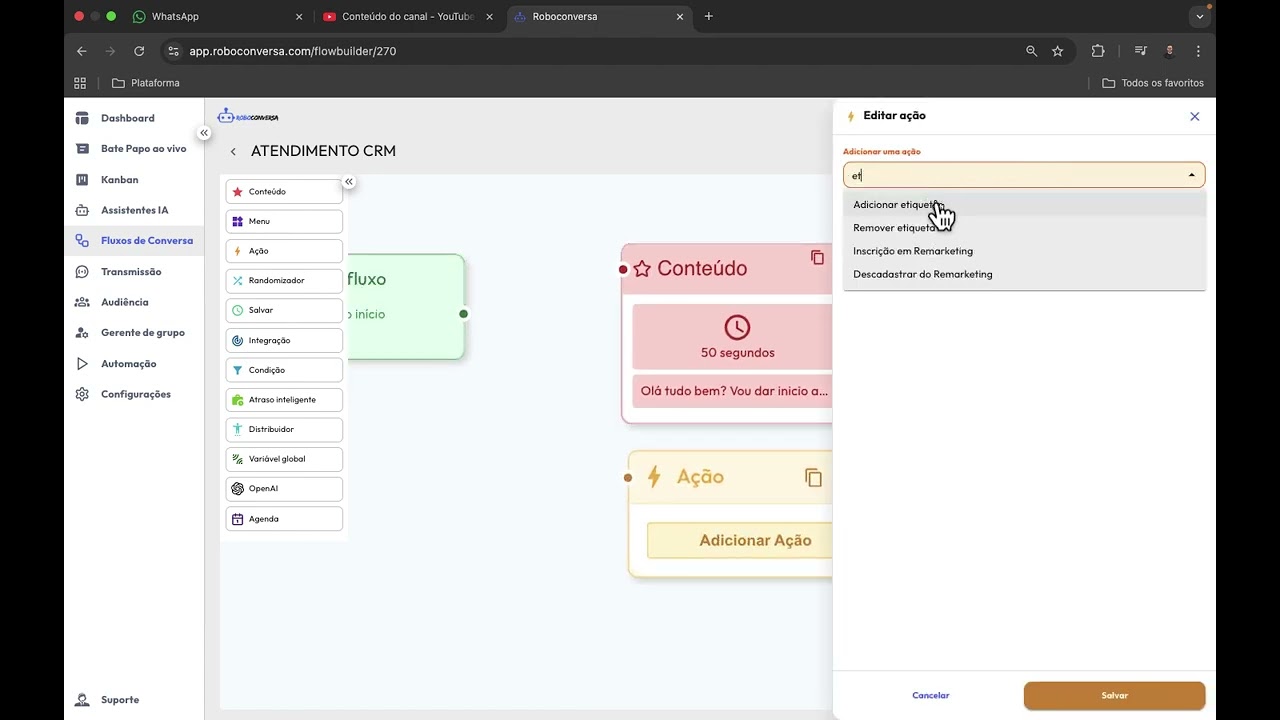1280x720 pixels.
Task: Select the Randomizador node type
Action: click(284, 281)
